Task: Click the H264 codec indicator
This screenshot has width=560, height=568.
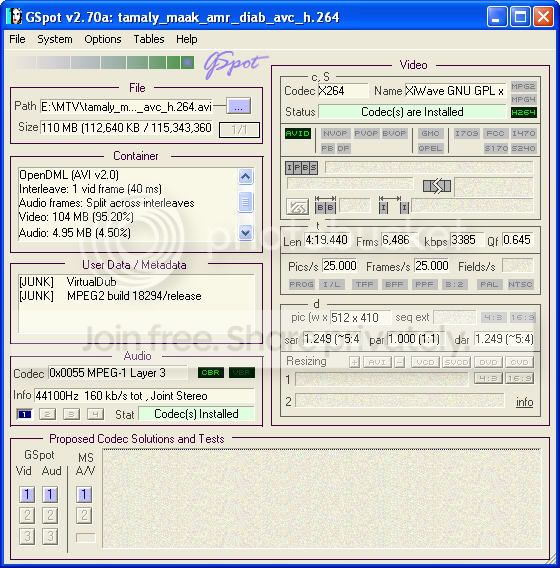Action: [x=523, y=112]
